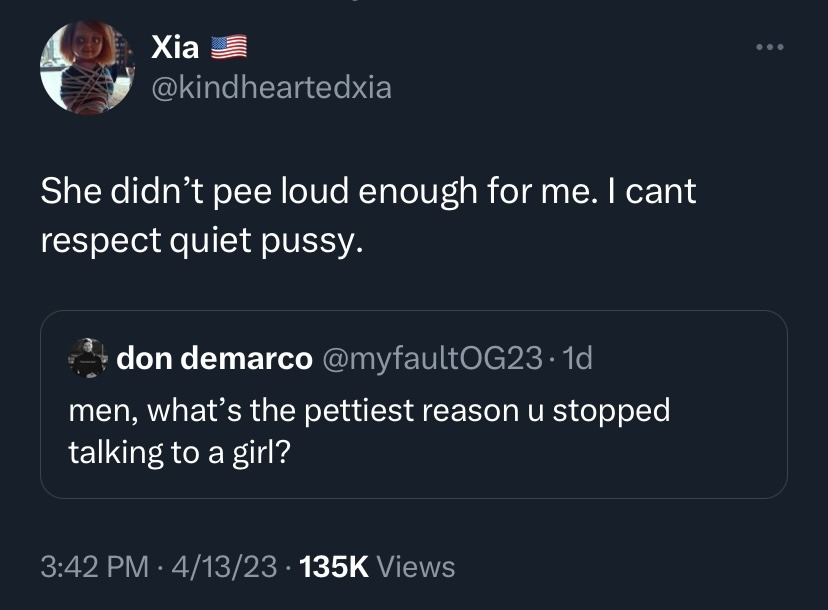
Task: Open the Xia display name link
Action: click(176, 46)
